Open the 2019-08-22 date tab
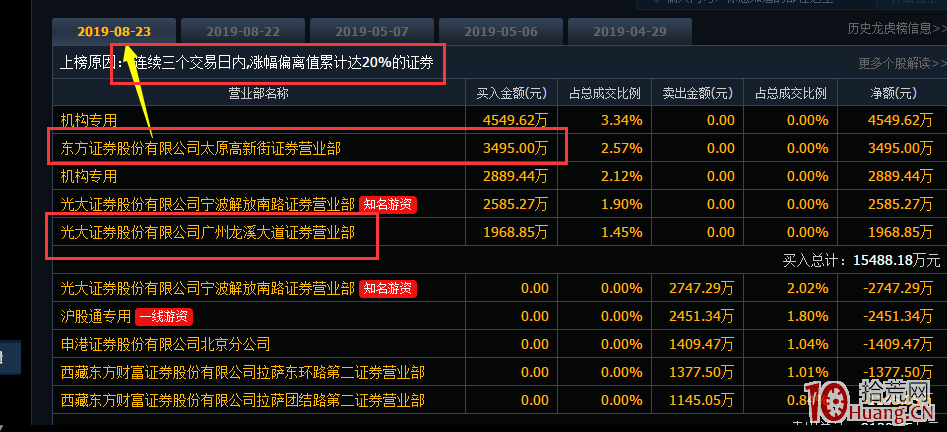The width and height of the screenshot is (947, 432). click(x=243, y=31)
